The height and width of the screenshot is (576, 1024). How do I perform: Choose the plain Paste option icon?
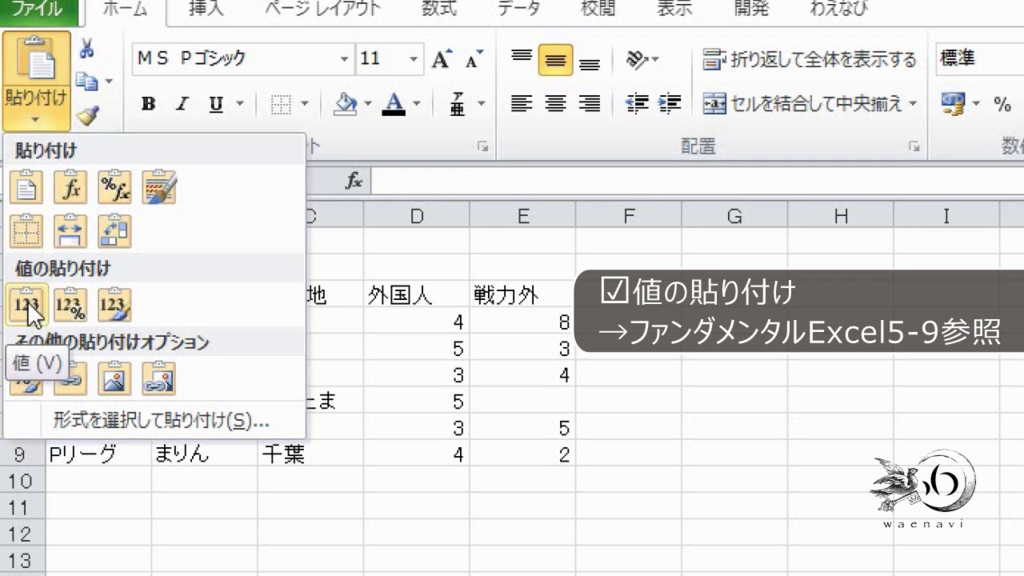click(x=26, y=187)
